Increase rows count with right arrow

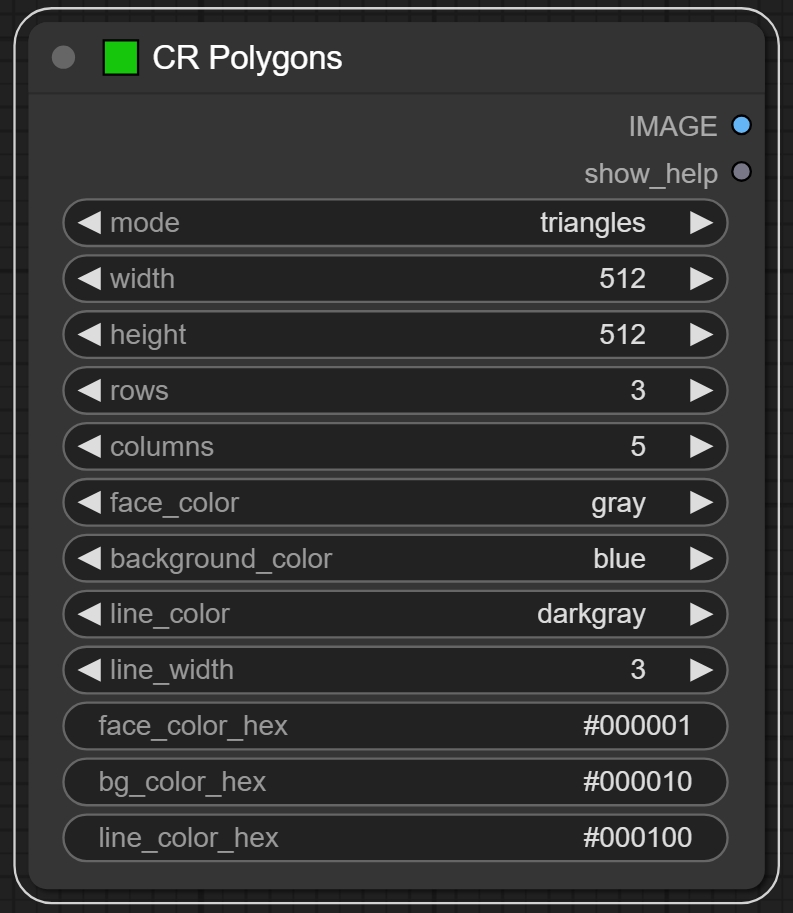coord(701,390)
